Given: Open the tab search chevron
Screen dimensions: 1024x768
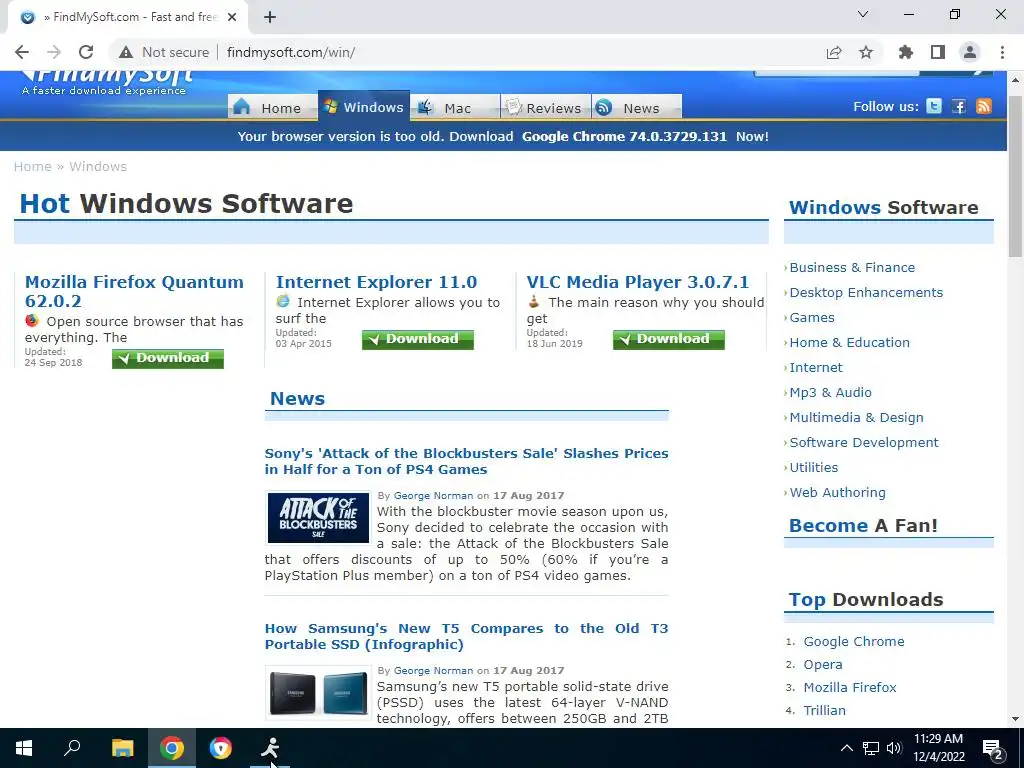Looking at the screenshot, I should pos(863,14).
